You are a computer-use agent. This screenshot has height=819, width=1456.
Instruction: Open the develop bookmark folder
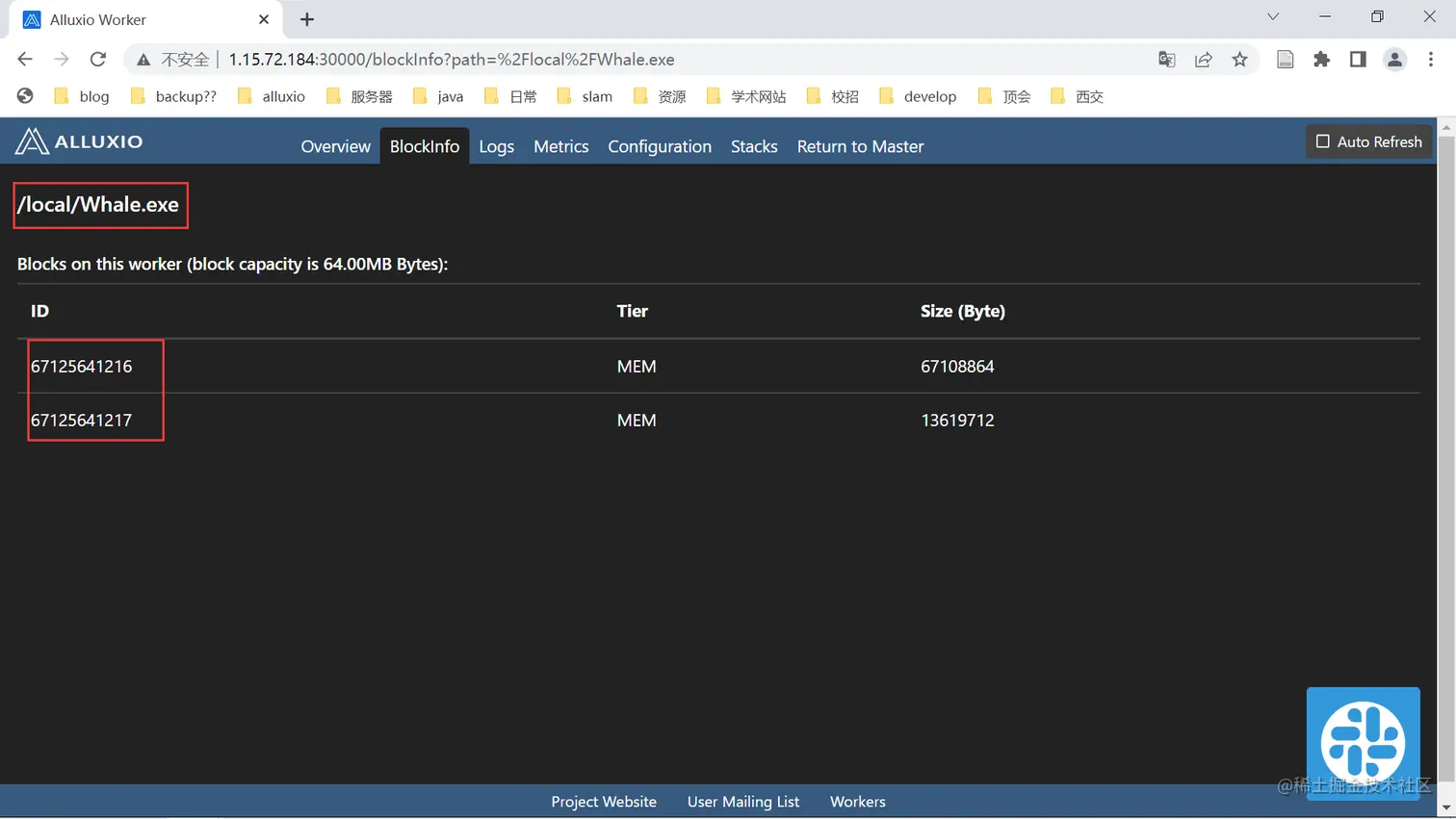918,96
